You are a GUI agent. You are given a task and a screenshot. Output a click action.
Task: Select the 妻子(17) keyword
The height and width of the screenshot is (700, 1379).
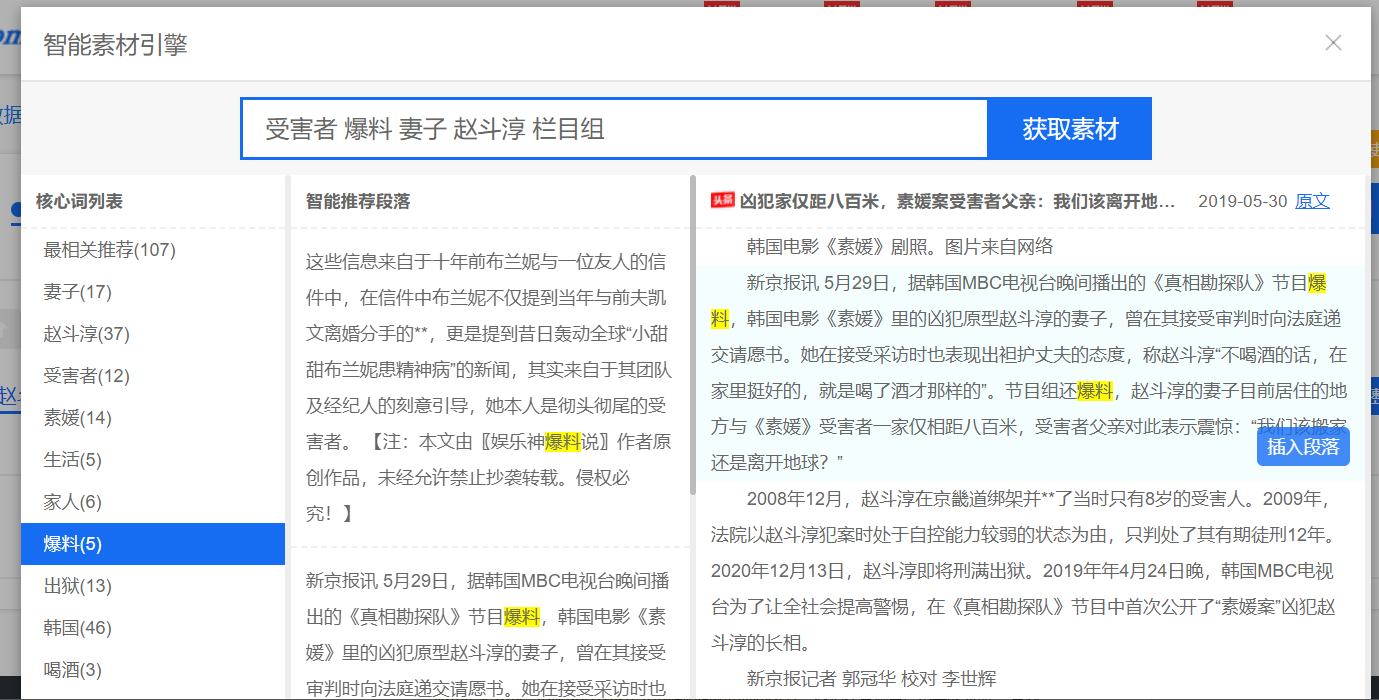[x=153, y=292]
